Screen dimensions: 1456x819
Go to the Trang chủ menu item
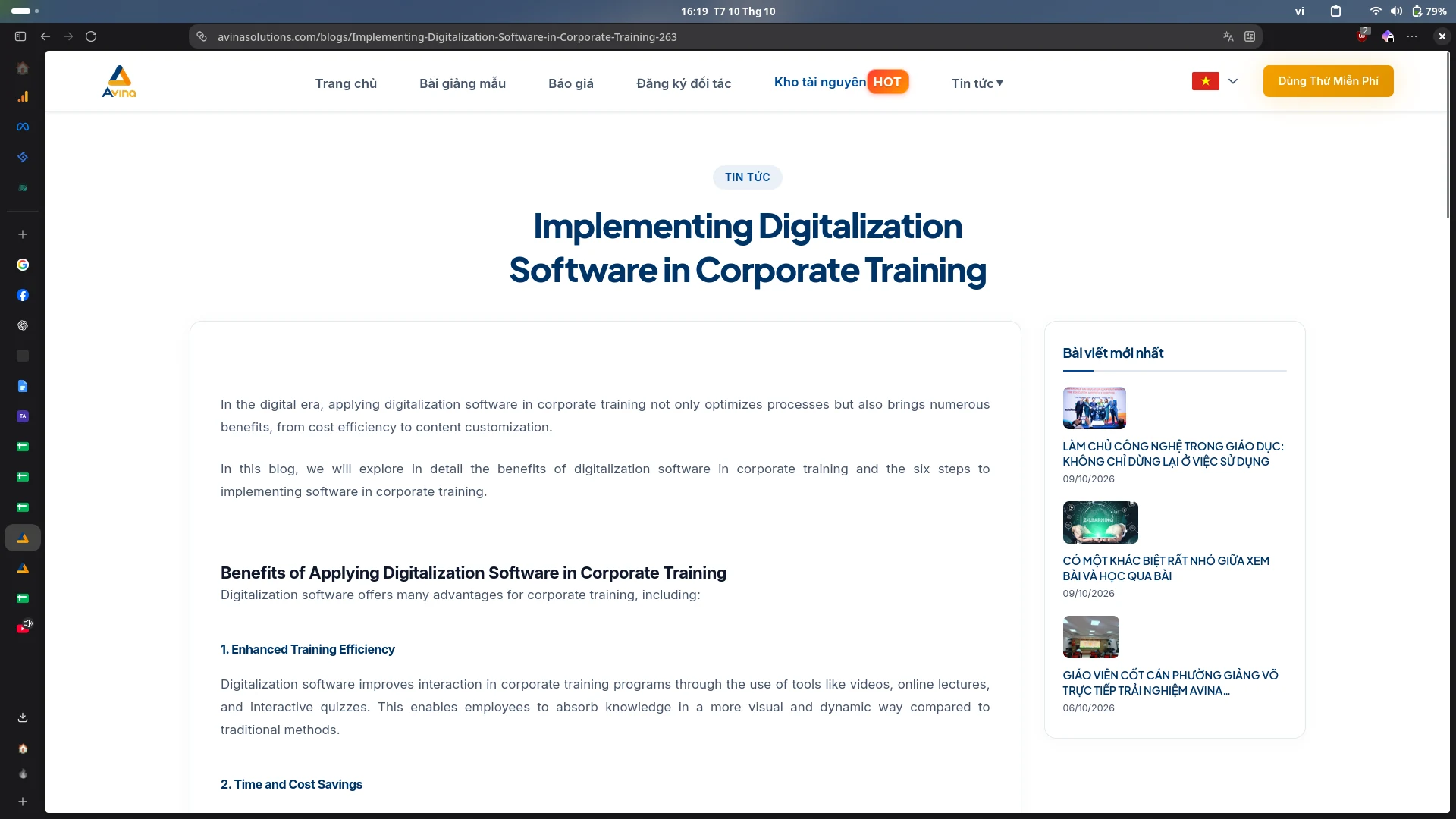tap(346, 83)
